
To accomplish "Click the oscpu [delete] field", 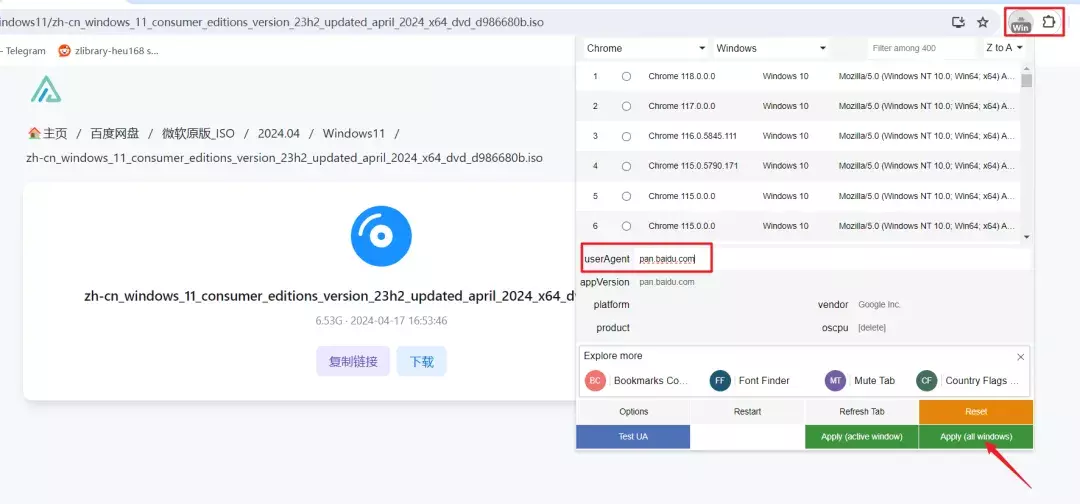I will coord(942,328).
